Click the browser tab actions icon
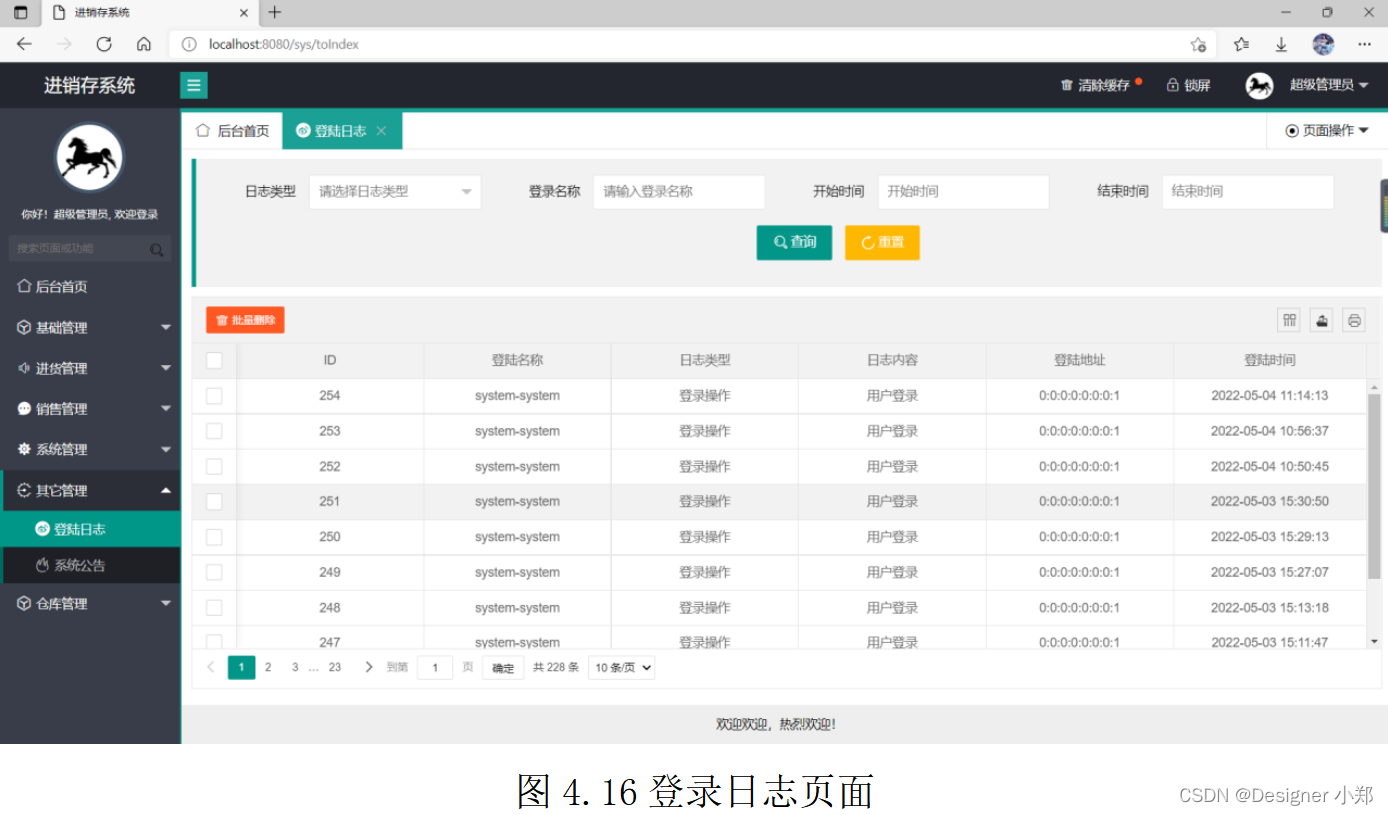Image resolution: width=1388 pixels, height=815 pixels. tap(20, 13)
